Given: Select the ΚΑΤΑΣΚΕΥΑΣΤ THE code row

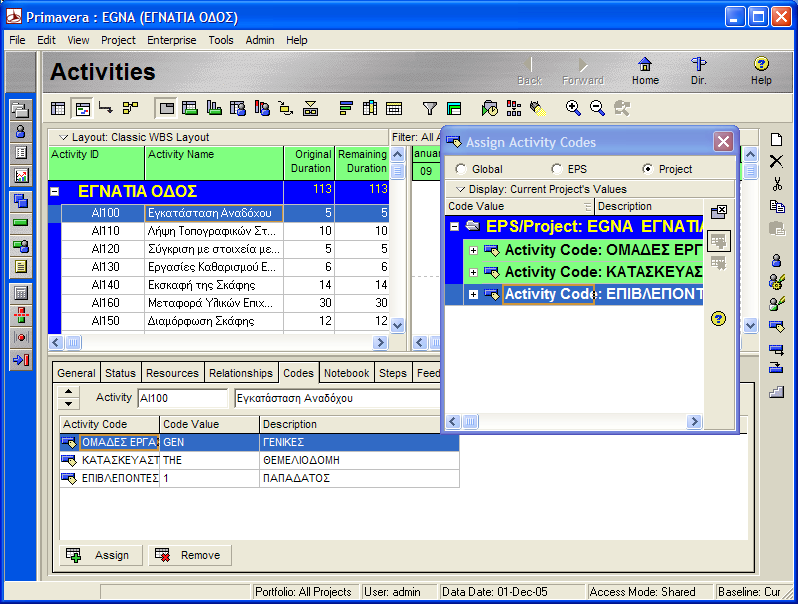Looking at the screenshot, I should point(260,461).
